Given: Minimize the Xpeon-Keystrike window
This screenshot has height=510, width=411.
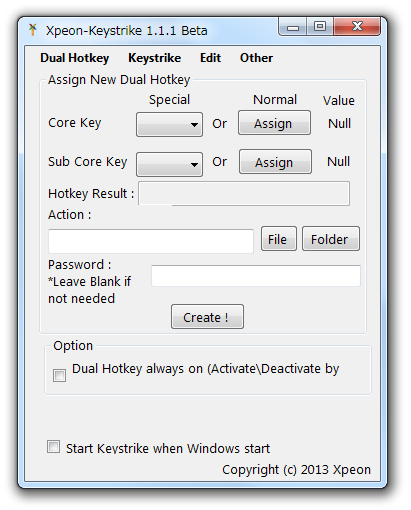Looking at the screenshot, I should [x=293, y=27].
